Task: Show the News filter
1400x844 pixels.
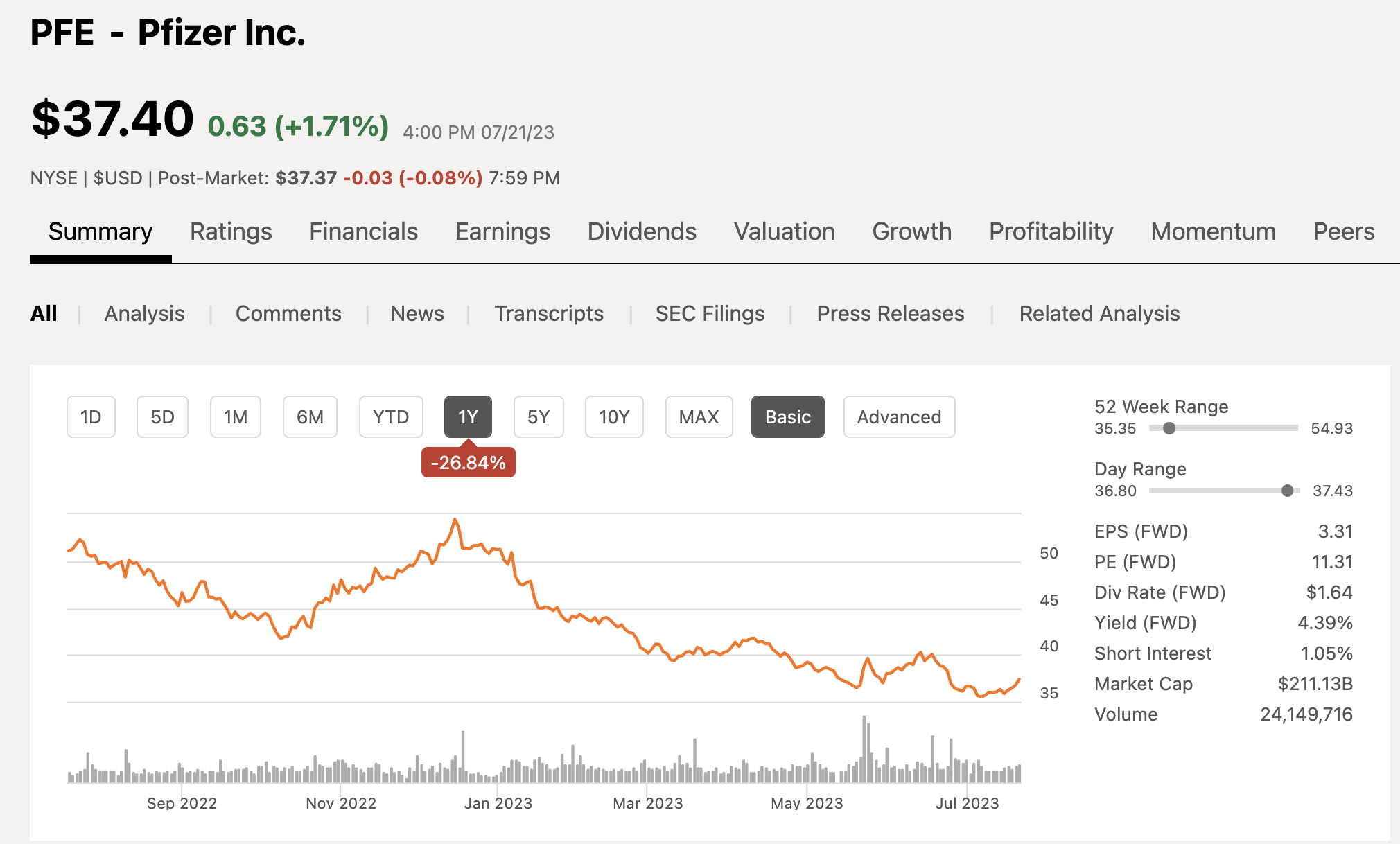Action: pyautogui.click(x=417, y=313)
